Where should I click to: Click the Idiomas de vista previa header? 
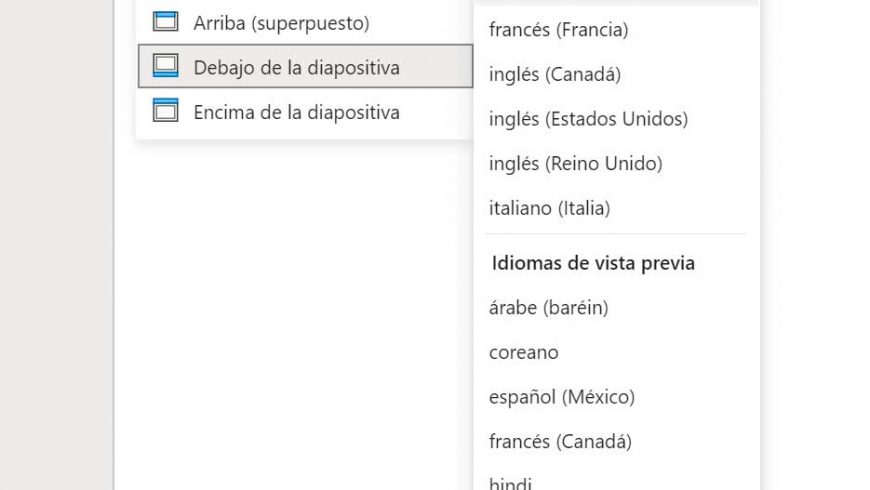point(593,262)
